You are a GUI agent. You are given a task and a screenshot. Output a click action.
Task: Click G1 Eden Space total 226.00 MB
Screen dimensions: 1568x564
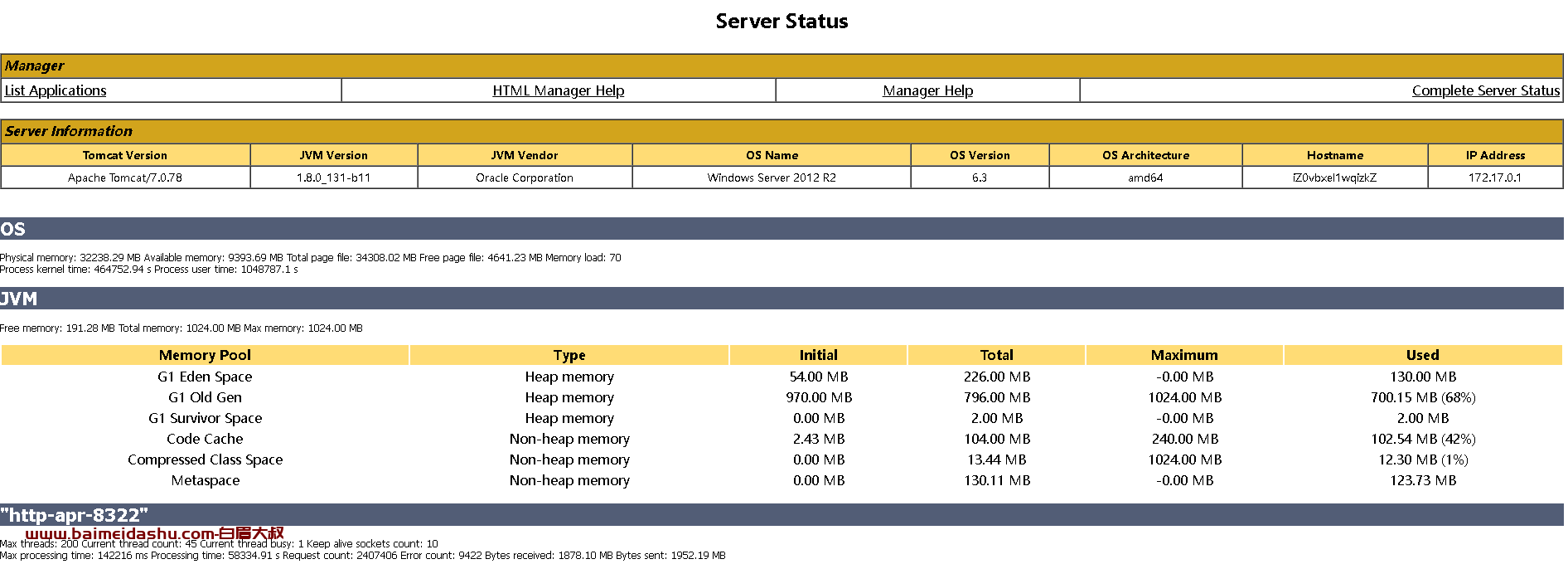coord(997,377)
